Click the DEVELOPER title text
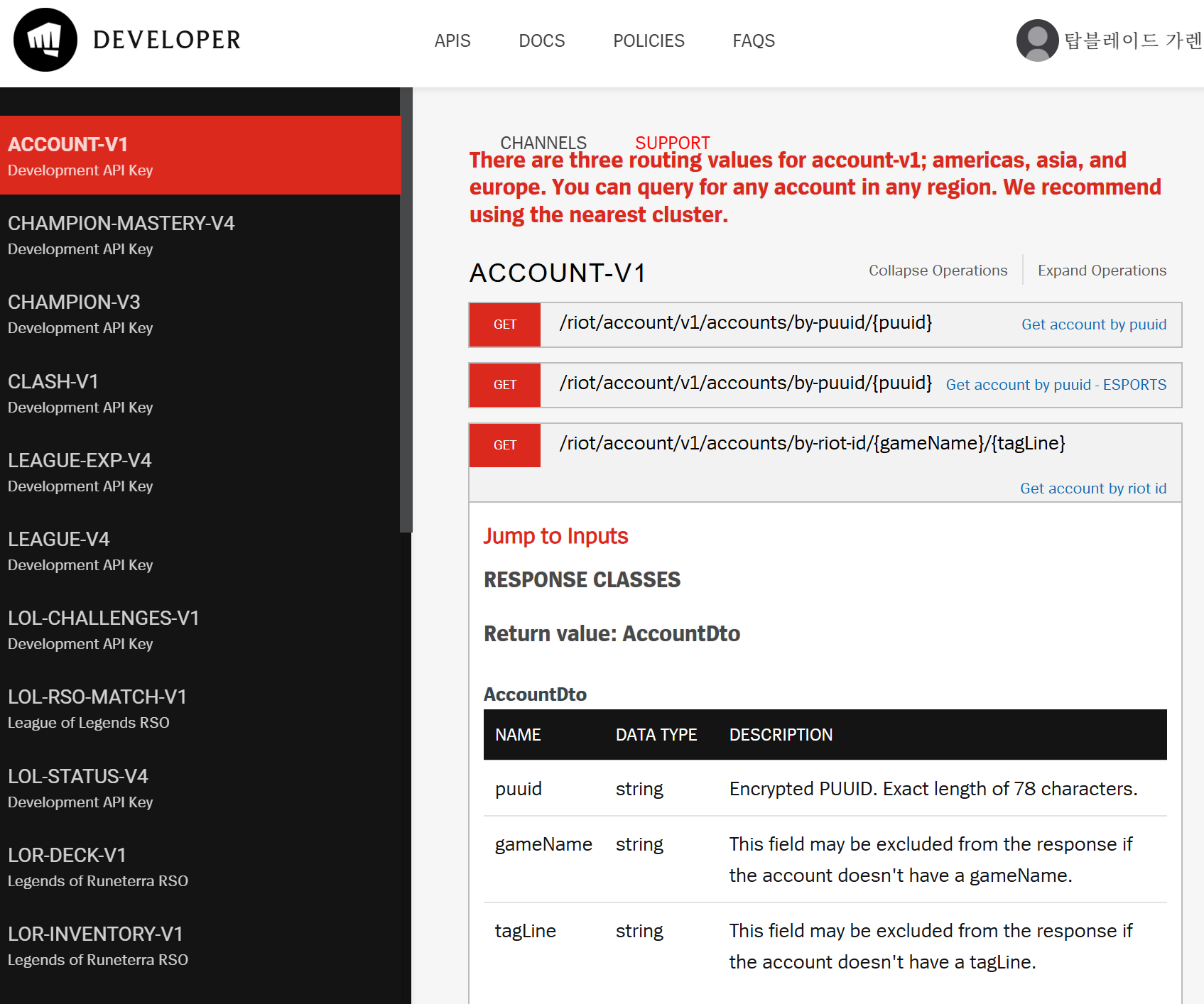Screen dimensions: 1204x1004 point(167,40)
